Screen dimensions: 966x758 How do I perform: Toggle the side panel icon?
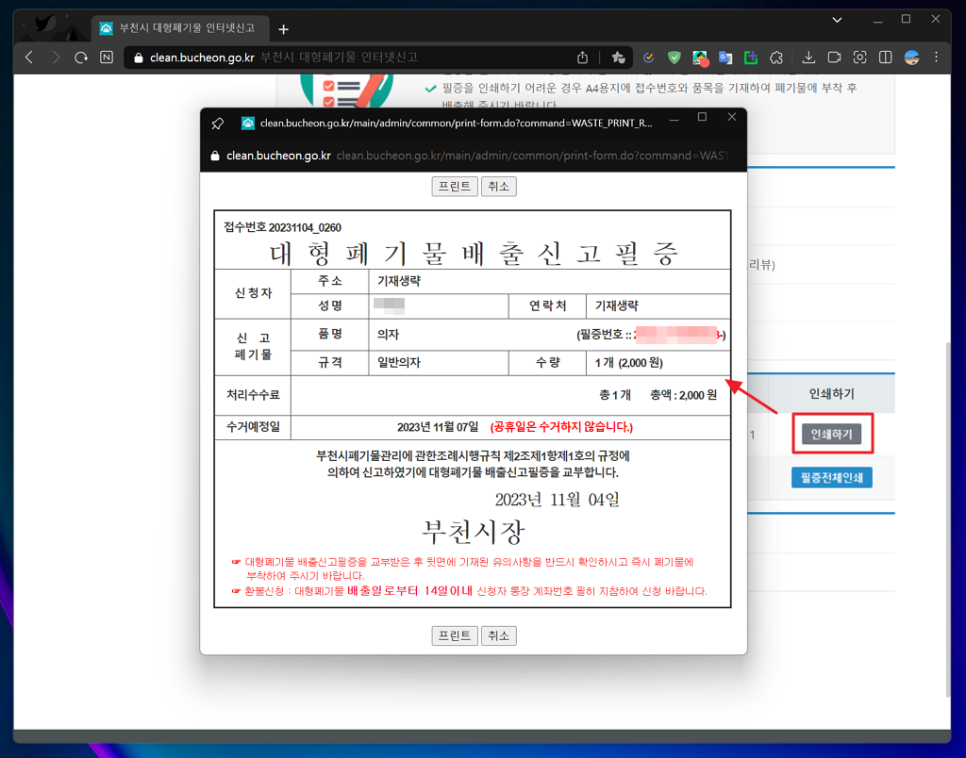[885, 57]
